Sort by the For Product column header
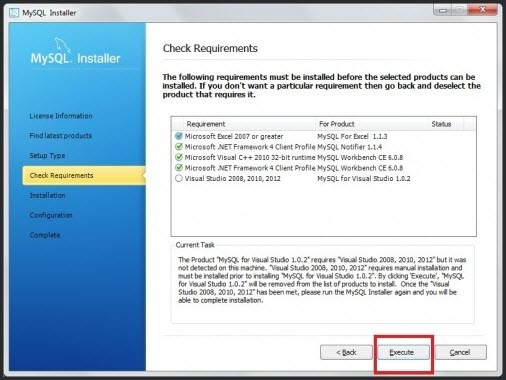 371,124
